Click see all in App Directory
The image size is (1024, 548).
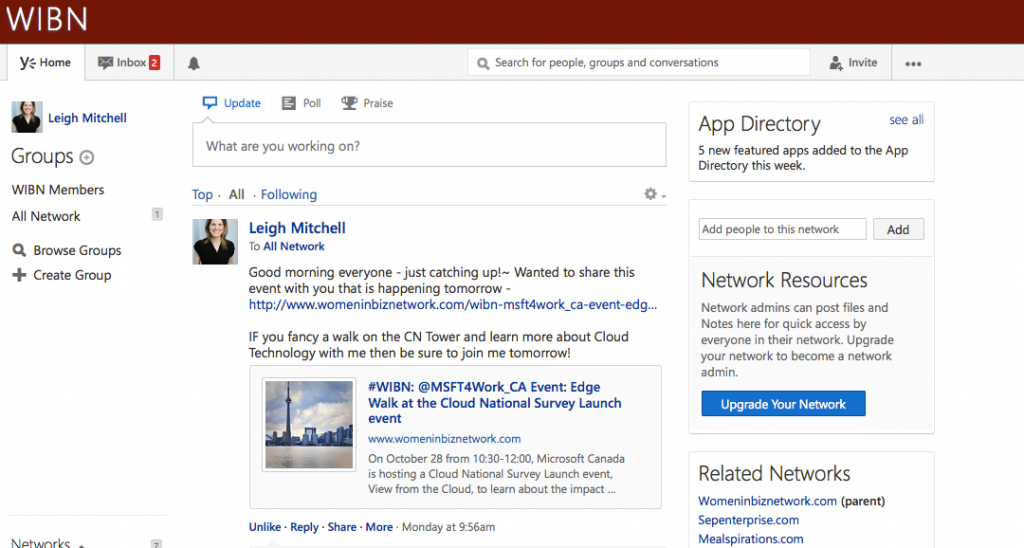click(x=906, y=120)
